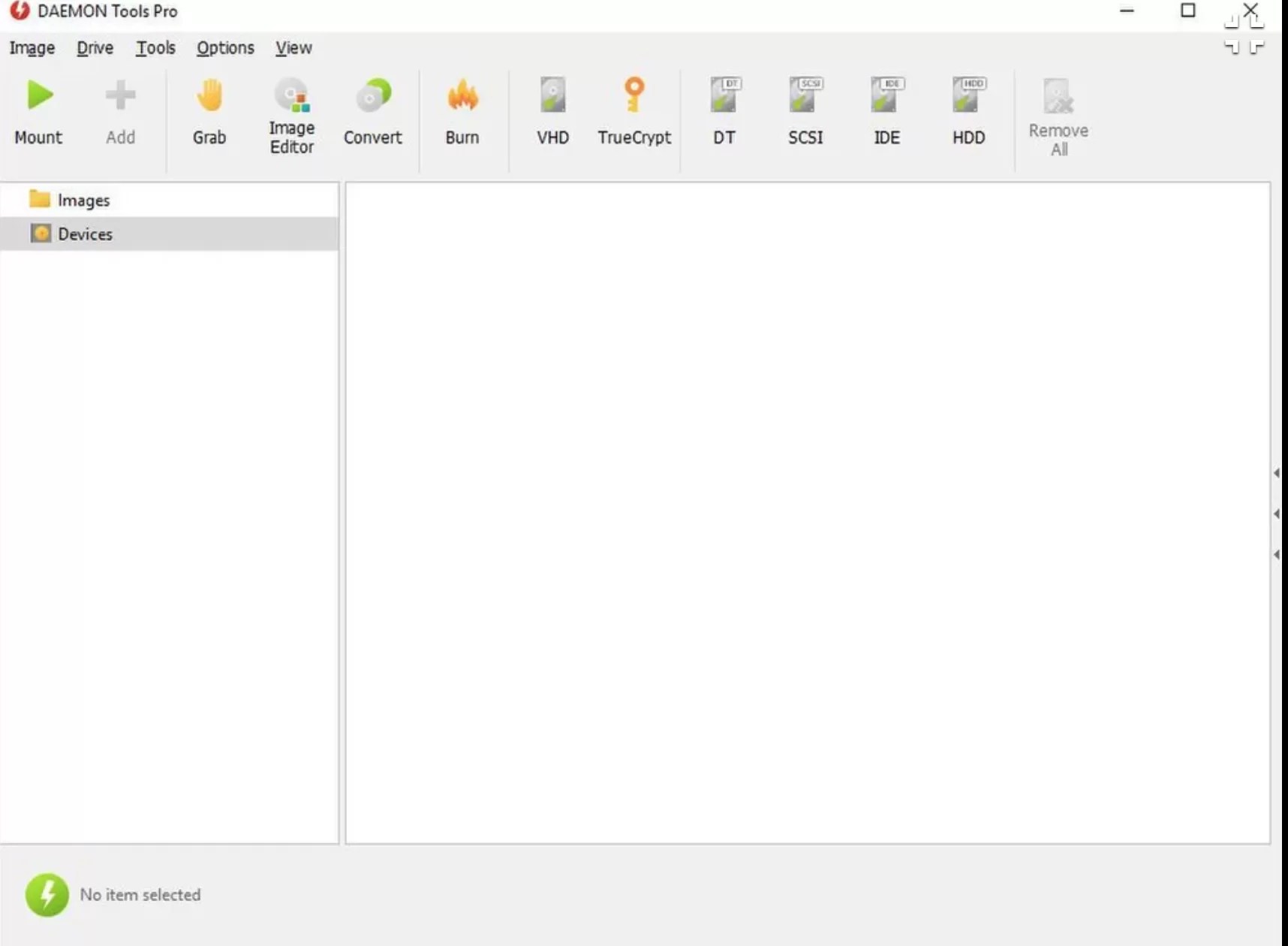Open the Tools menu
Image resolution: width=1288 pixels, height=946 pixels.
coord(155,48)
